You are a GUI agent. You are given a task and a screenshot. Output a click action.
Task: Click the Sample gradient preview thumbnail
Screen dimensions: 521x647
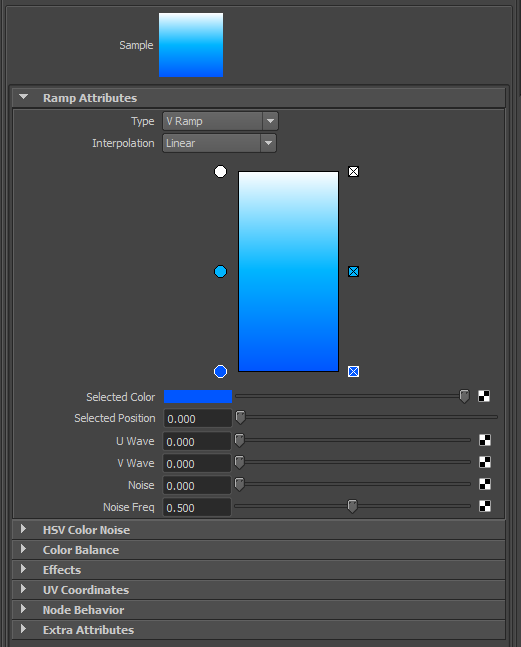click(191, 45)
